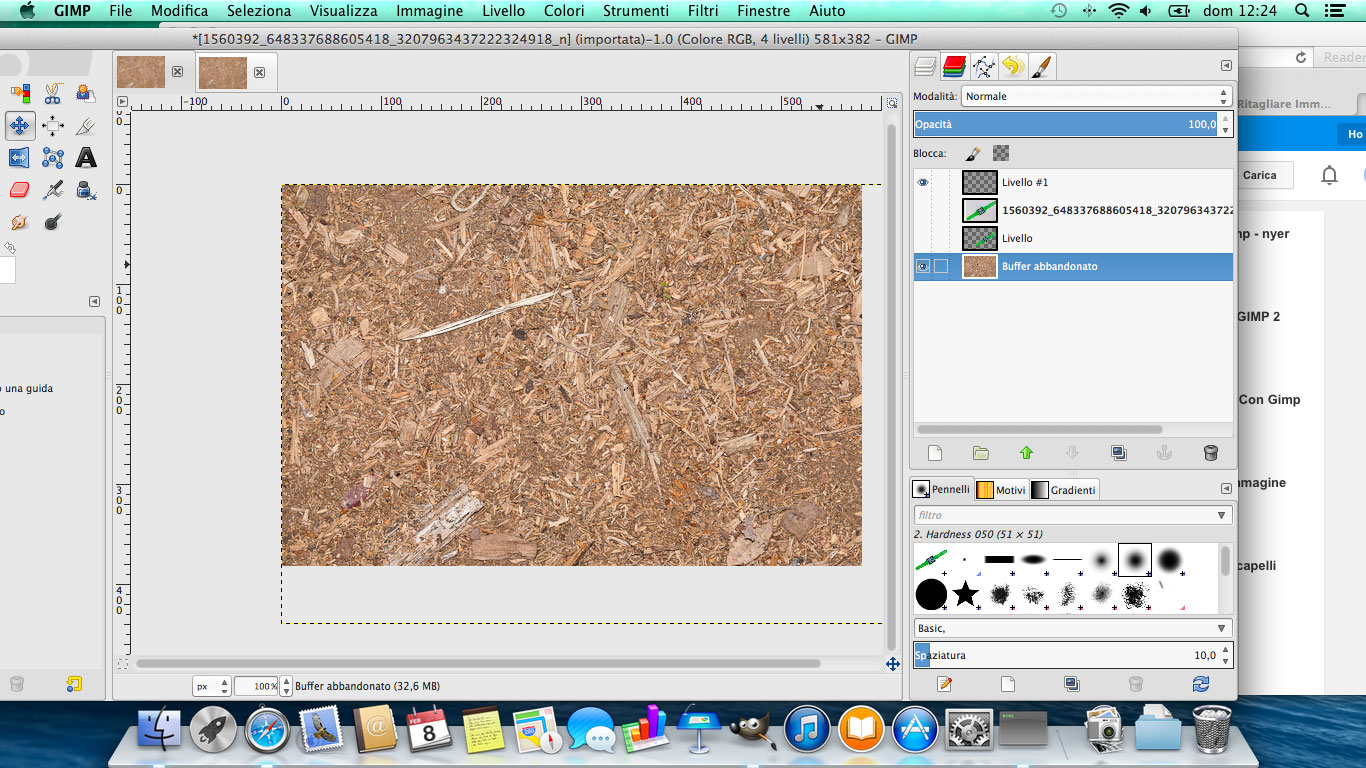This screenshot has width=1366, height=768.
Task: Open the navigation cross at canvas corner
Action: click(892, 664)
